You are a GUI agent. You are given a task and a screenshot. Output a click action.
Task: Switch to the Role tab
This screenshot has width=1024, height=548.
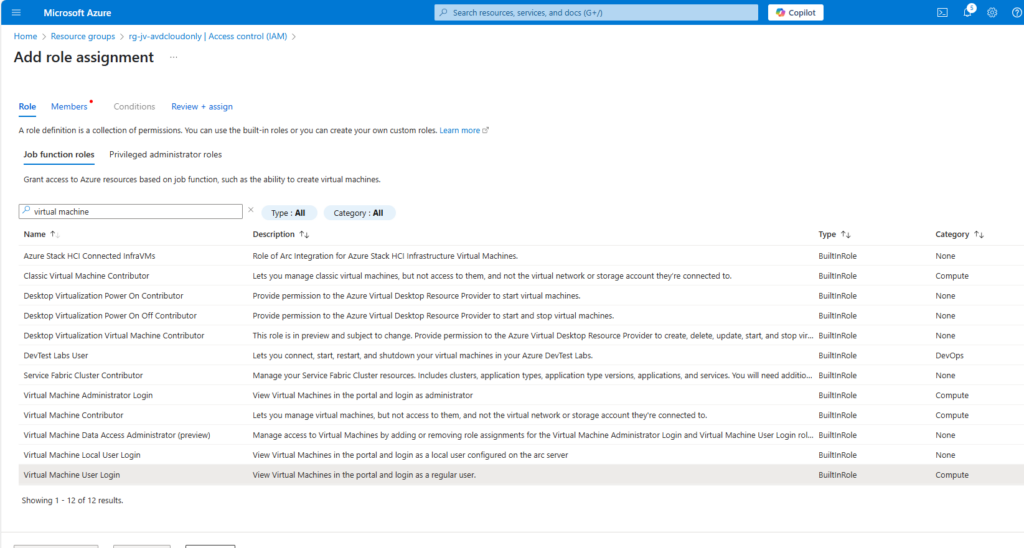point(27,106)
